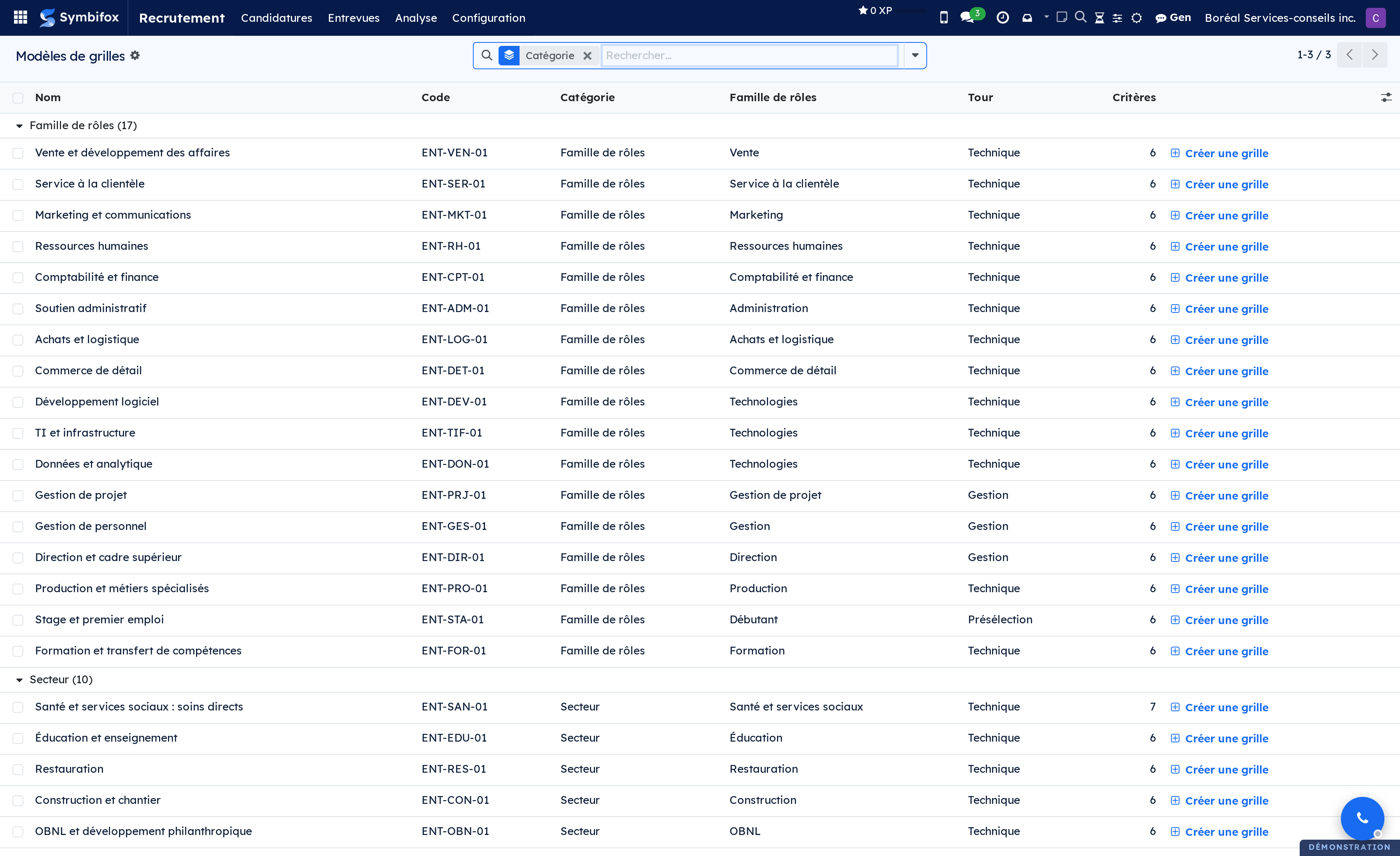Open the Gen chat assistant
Screen dimensions: 1400x856
[x=1173, y=18]
